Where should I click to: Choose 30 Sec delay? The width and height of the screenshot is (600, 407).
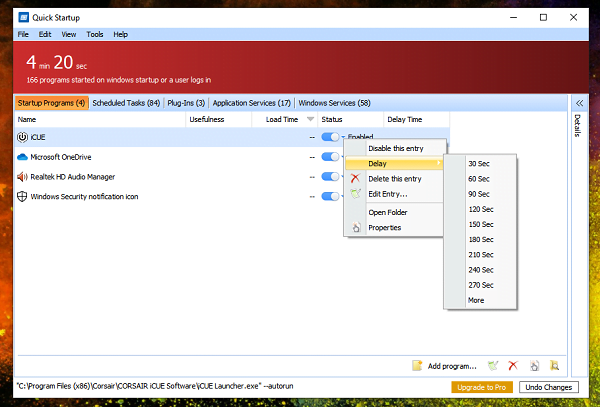[479, 164]
